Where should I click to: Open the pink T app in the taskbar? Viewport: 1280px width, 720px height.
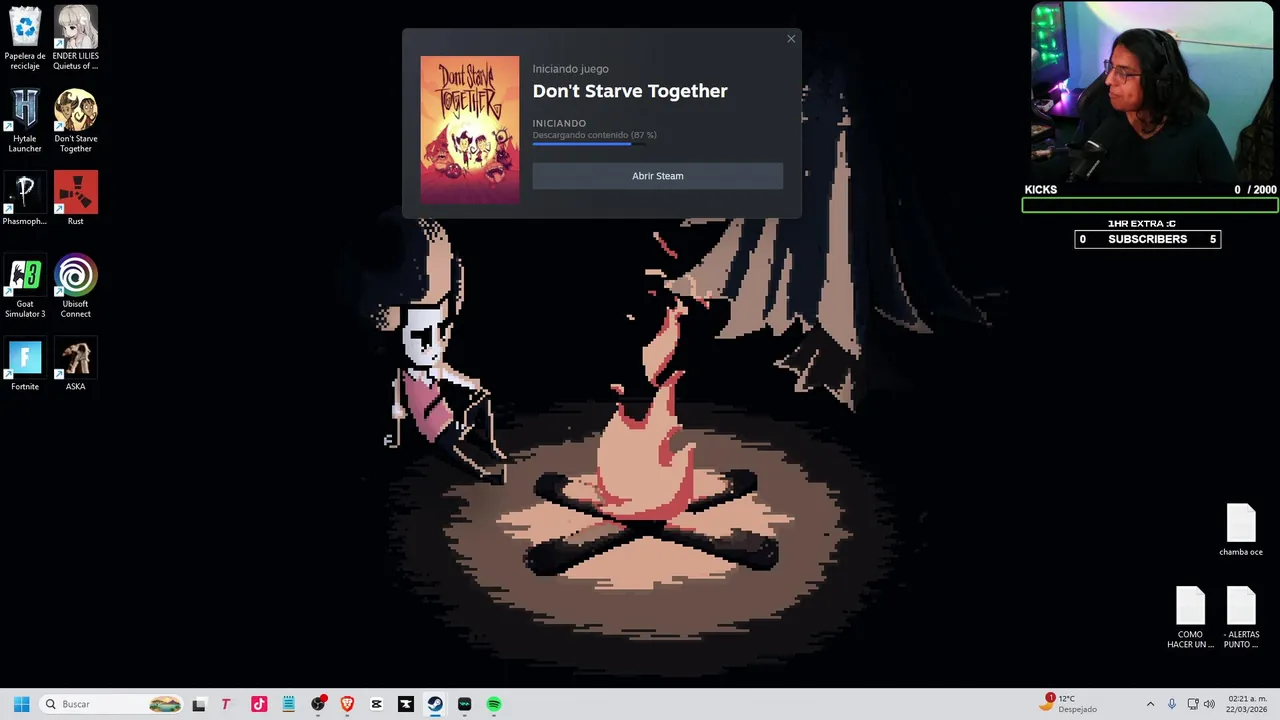(226, 704)
